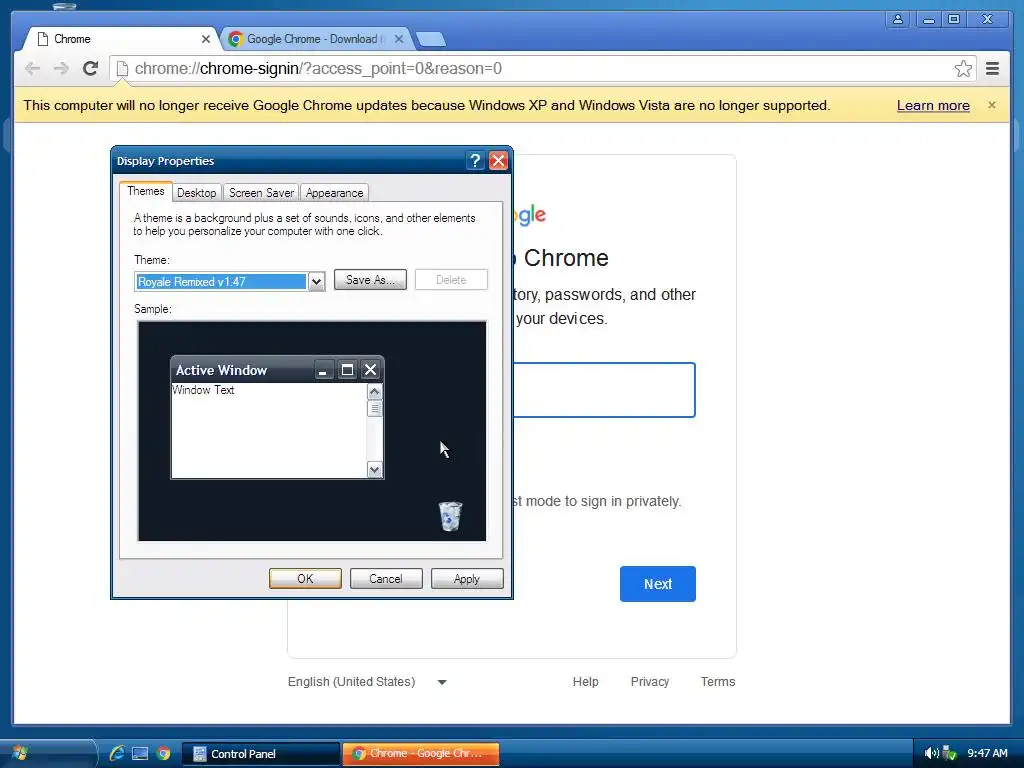The image size is (1024, 768).
Task: Close the Display Properties dialog
Action: [x=498, y=161]
